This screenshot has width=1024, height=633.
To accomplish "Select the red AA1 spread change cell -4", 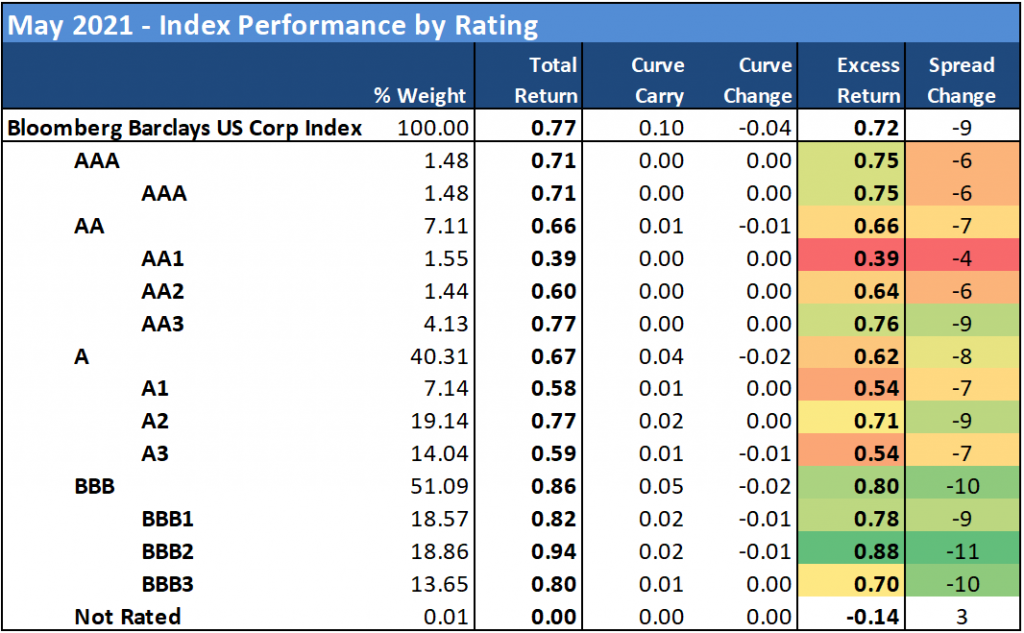I will click(961, 258).
